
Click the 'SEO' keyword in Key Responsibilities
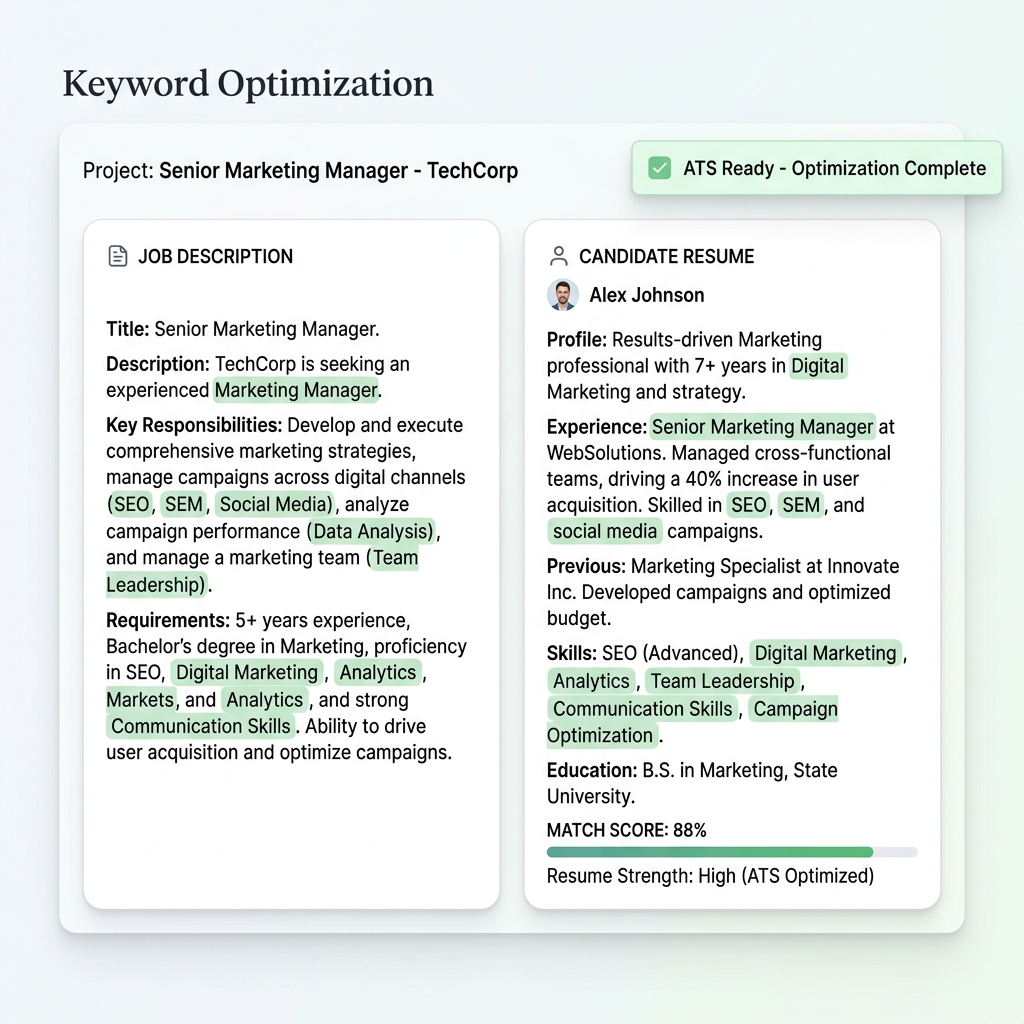pyautogui.click(x=131, y=504)
